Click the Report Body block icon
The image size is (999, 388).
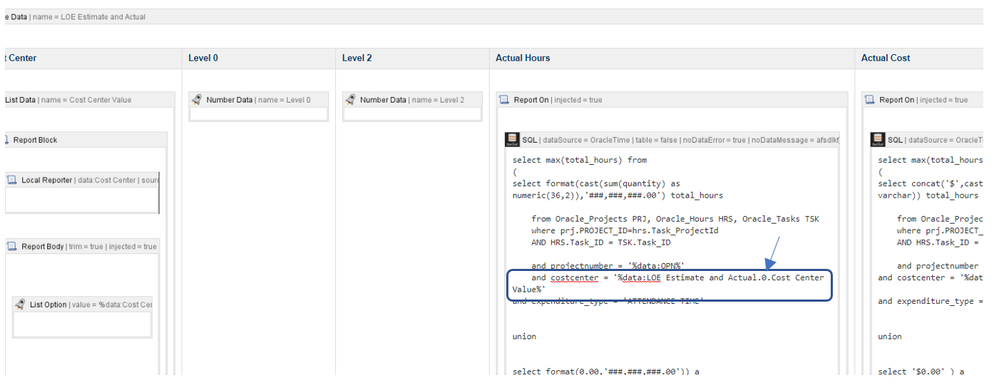click(12, 246)
